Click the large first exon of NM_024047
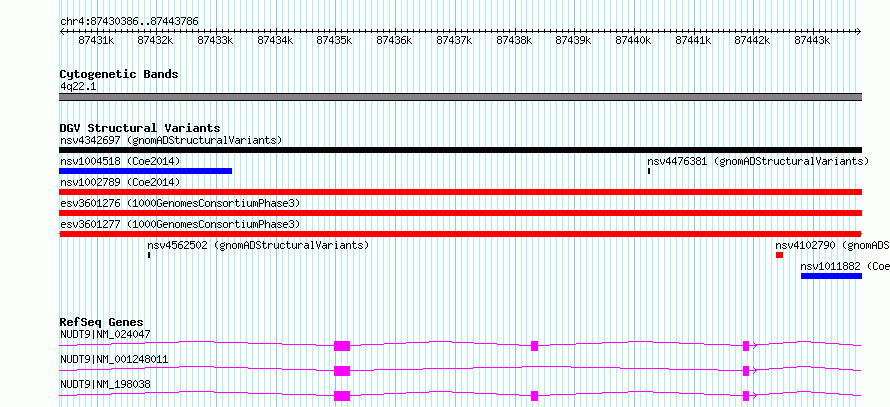 (342, 346)
